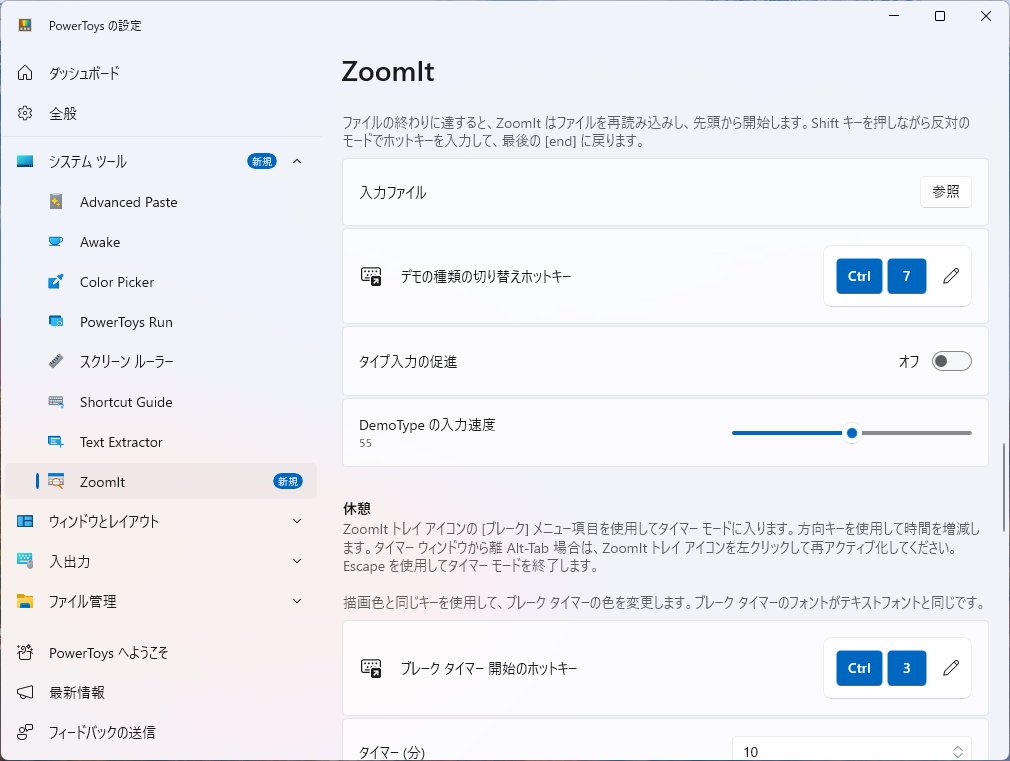Screen dimensions: 1010x761
Task: Enable the タイプ入力の促進 toggle
Action: pyautogui.click(x=951, y=361)
